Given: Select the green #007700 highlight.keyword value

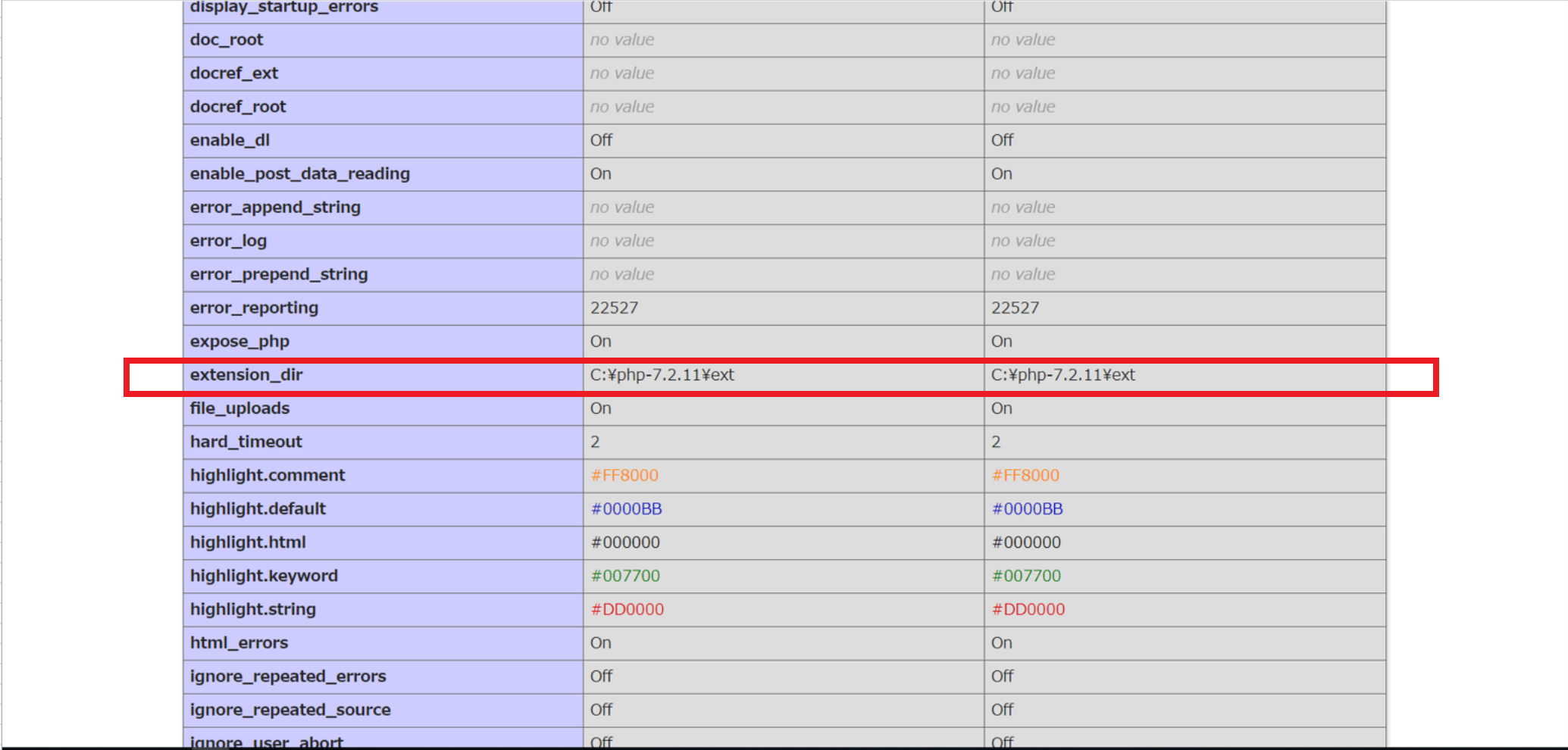Looking at the screenshot, I should point(626,576).
